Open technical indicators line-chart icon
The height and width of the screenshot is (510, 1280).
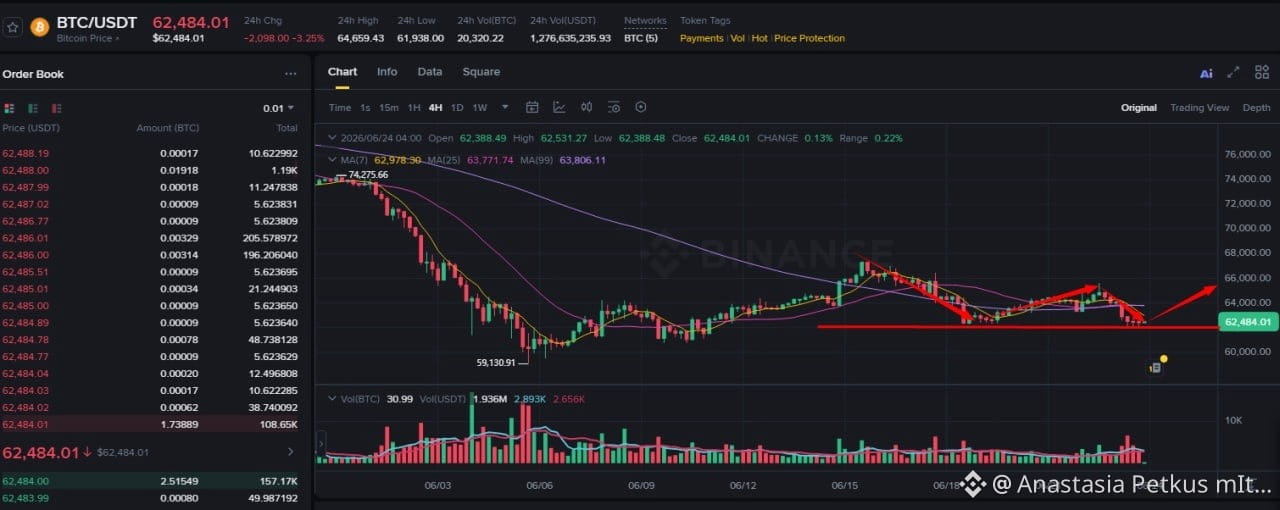click(x=559, y=107)
